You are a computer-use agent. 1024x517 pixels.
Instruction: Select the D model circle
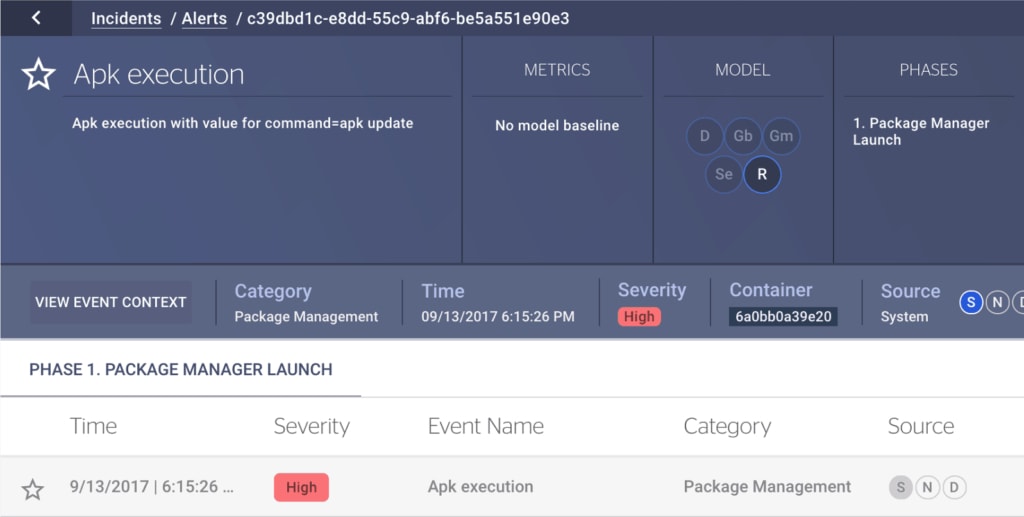point(705,136)
